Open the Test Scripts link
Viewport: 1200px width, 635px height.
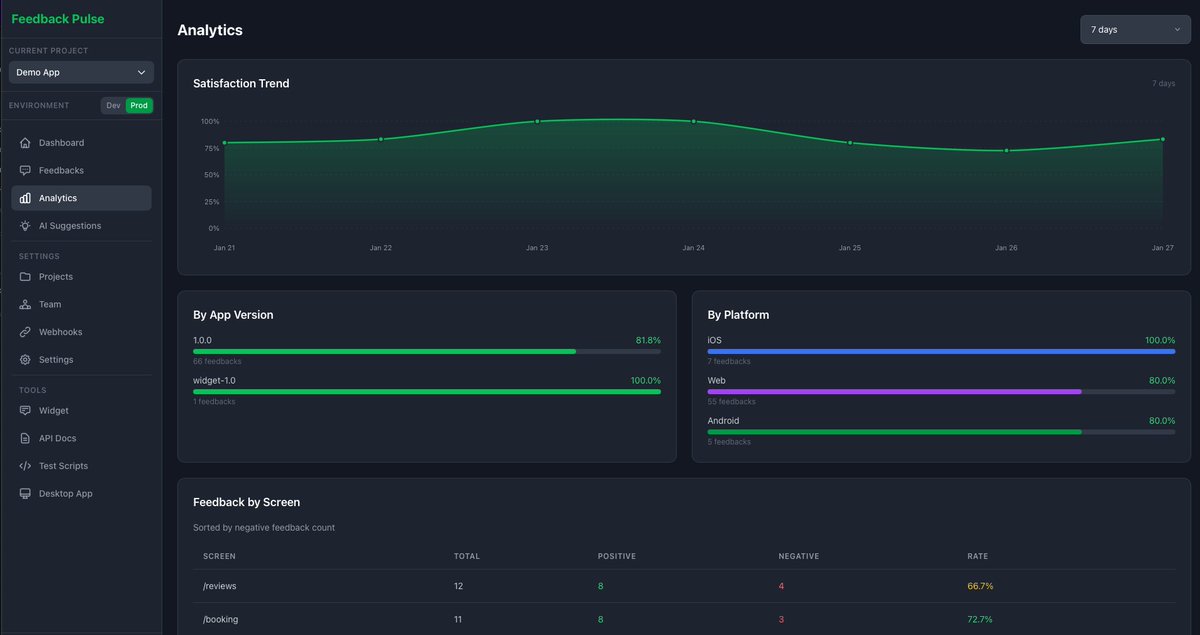click(81, 466)
